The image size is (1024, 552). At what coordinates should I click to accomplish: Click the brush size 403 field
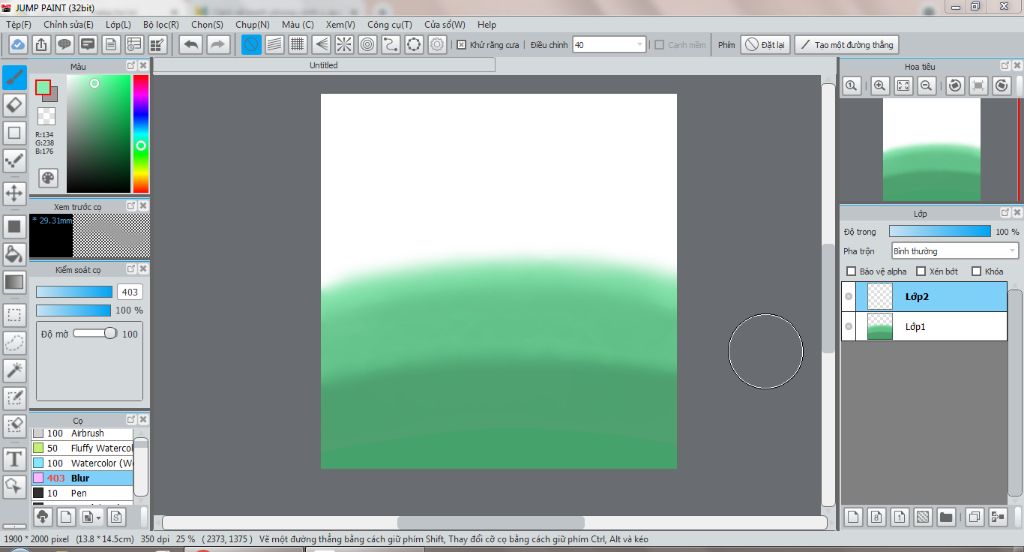[x=129, y=292]
